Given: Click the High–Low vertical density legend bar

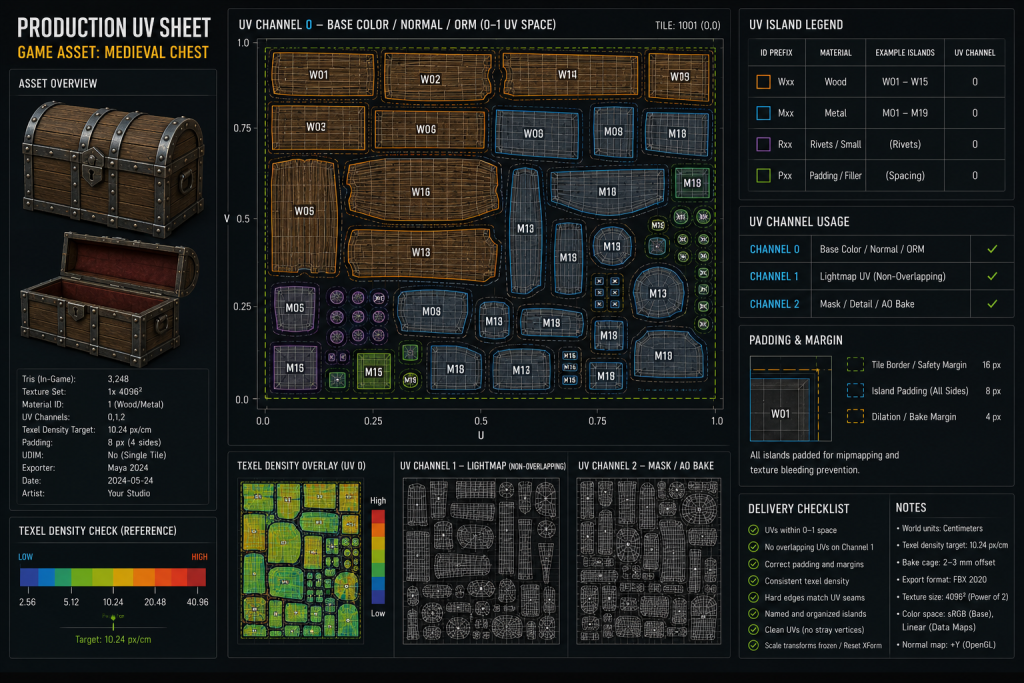Looking at the screenshot, I should pos(378,557).
